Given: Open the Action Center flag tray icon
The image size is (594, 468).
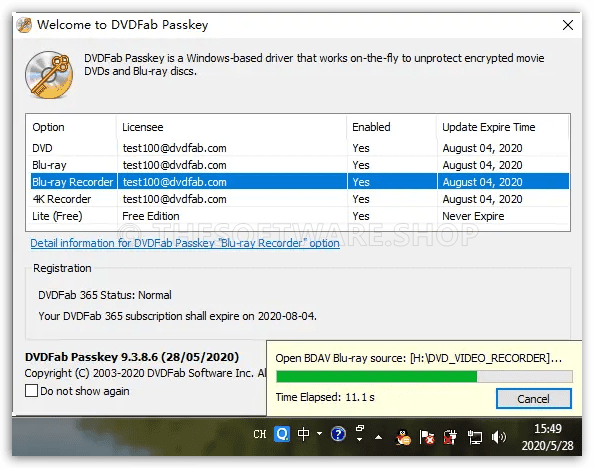Looking at the screenshot, I should tap(427, 437).
